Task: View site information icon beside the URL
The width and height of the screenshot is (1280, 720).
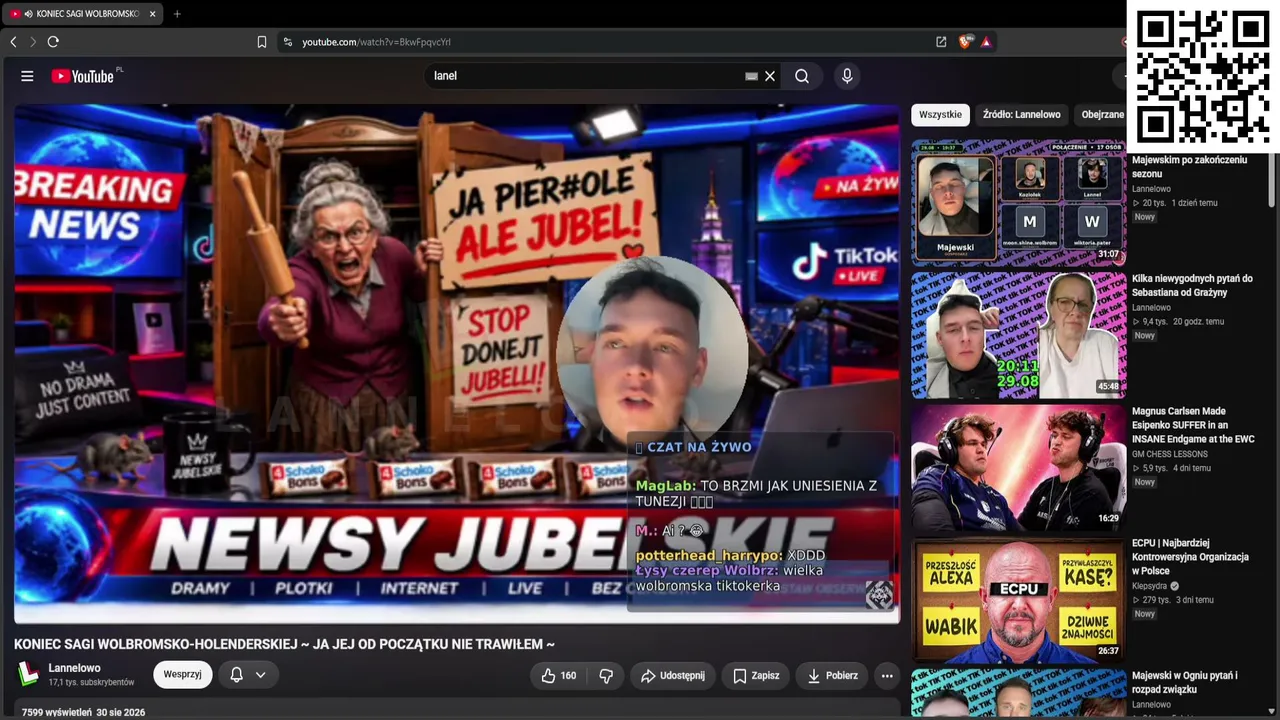Action: click(287, 42)
